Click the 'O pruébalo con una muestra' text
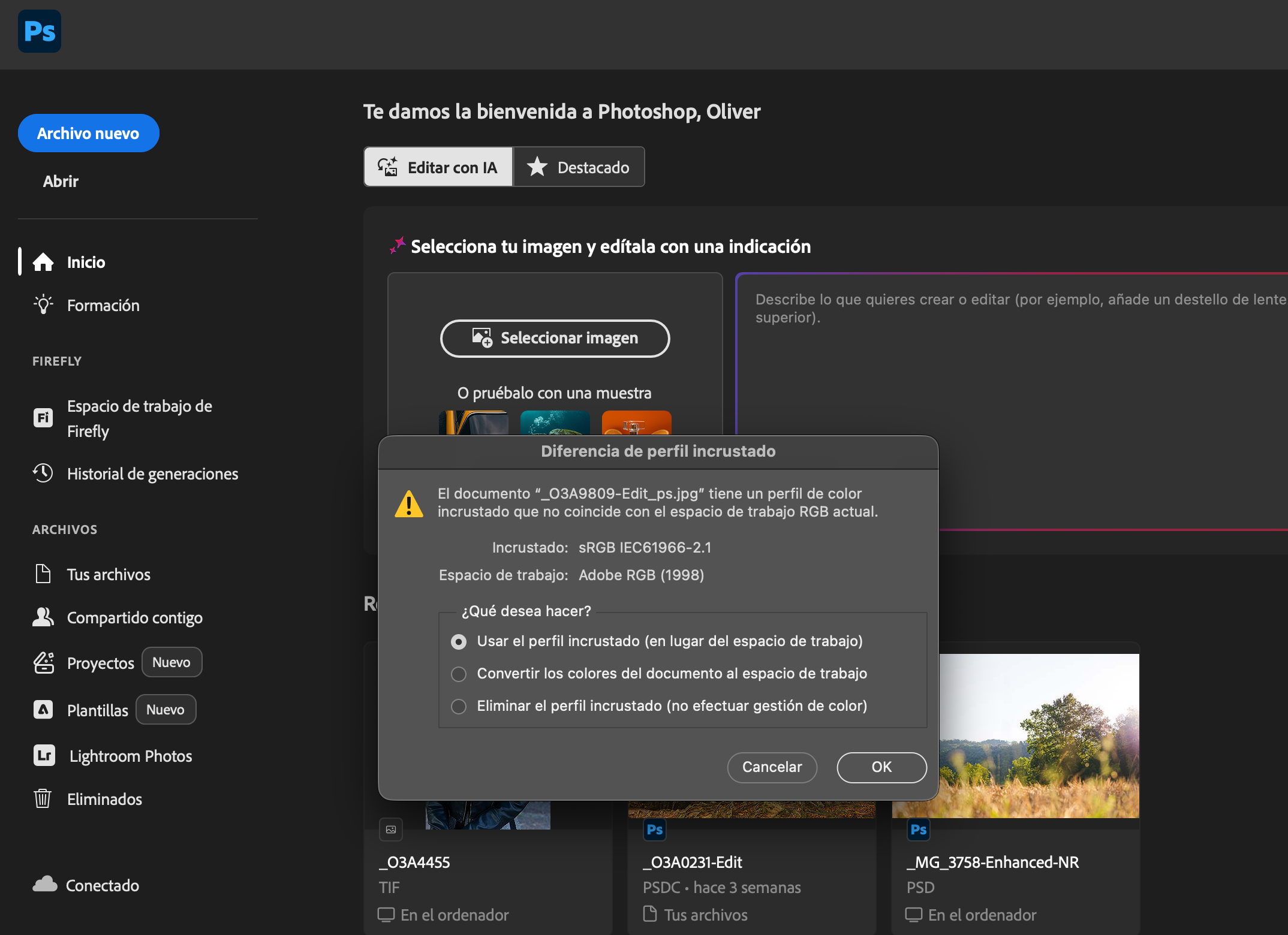The height and width of the screenshot is (935, 1288). (x=555, y=393)
